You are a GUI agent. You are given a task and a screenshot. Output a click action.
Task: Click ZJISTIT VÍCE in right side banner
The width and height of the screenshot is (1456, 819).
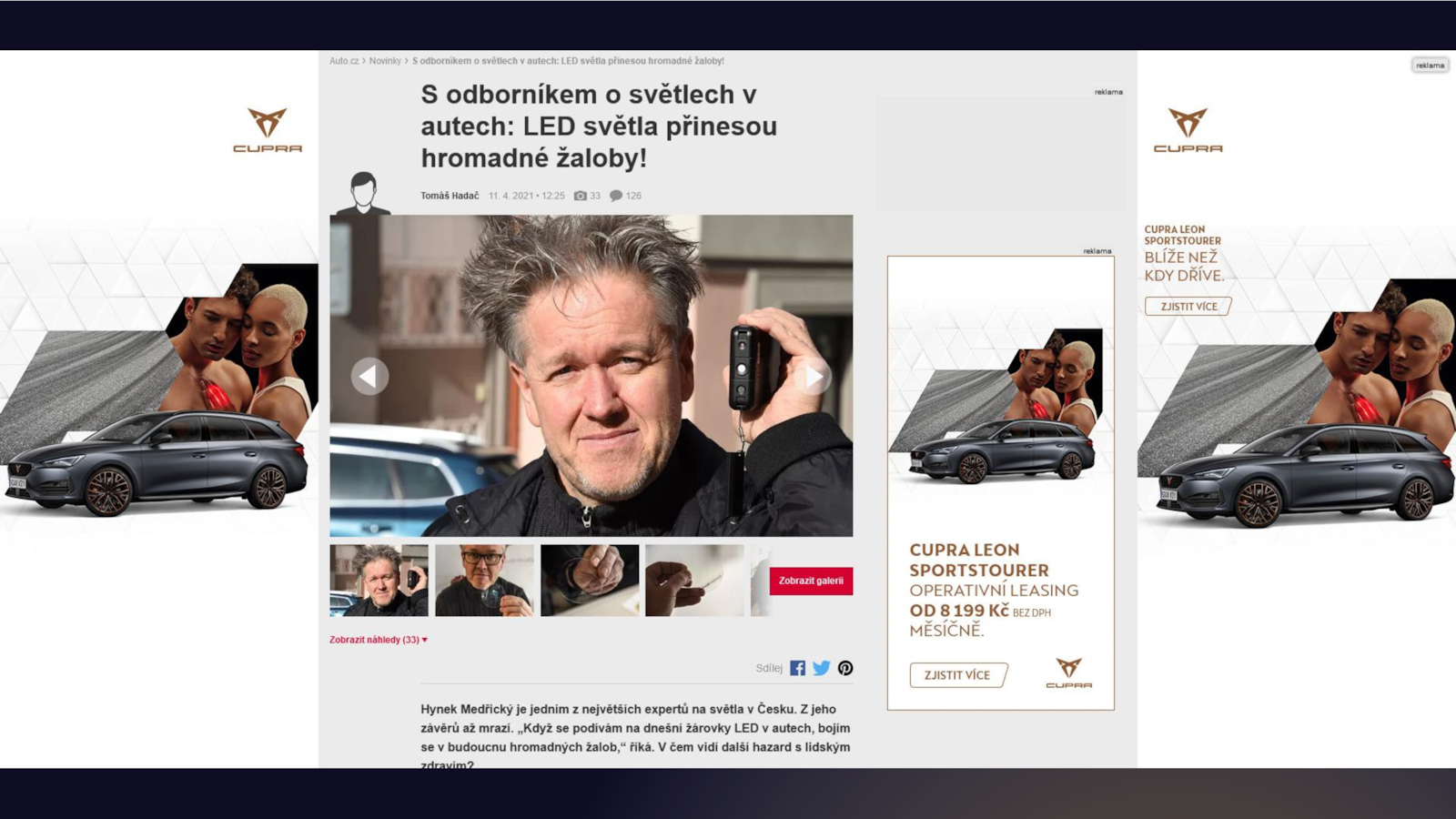click(x=1188, y=307)
